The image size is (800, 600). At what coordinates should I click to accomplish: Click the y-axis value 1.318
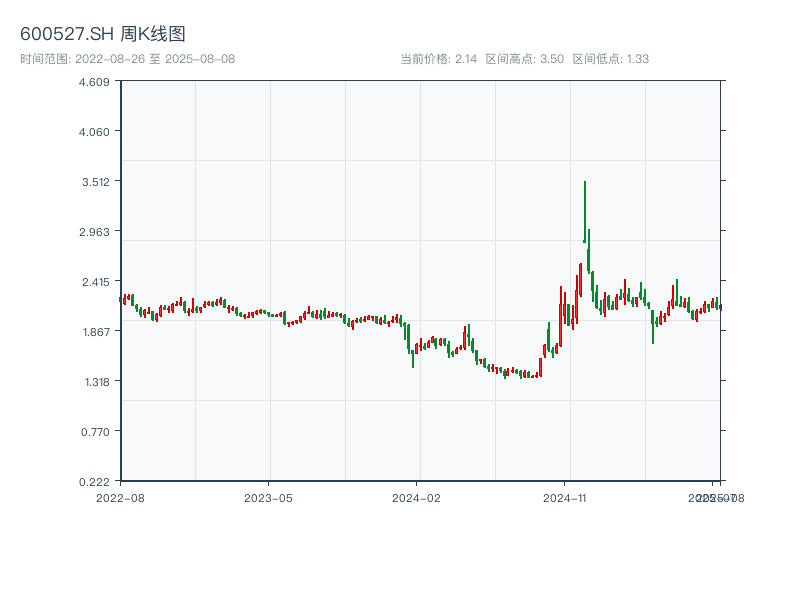point(97,382)
